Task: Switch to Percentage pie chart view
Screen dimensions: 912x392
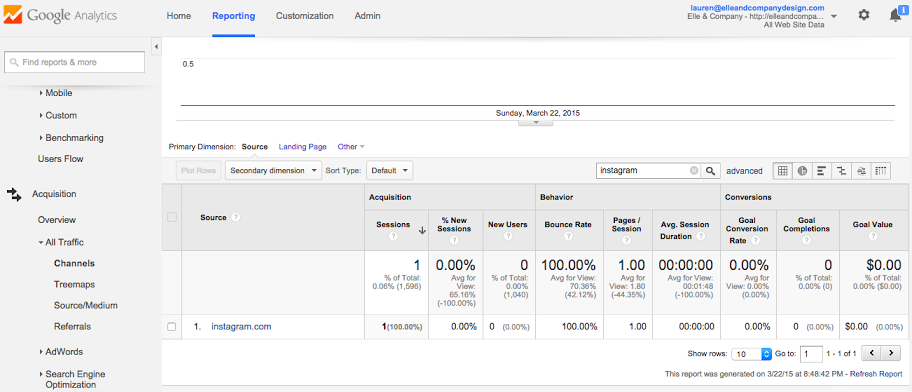Action: [802, 170]
